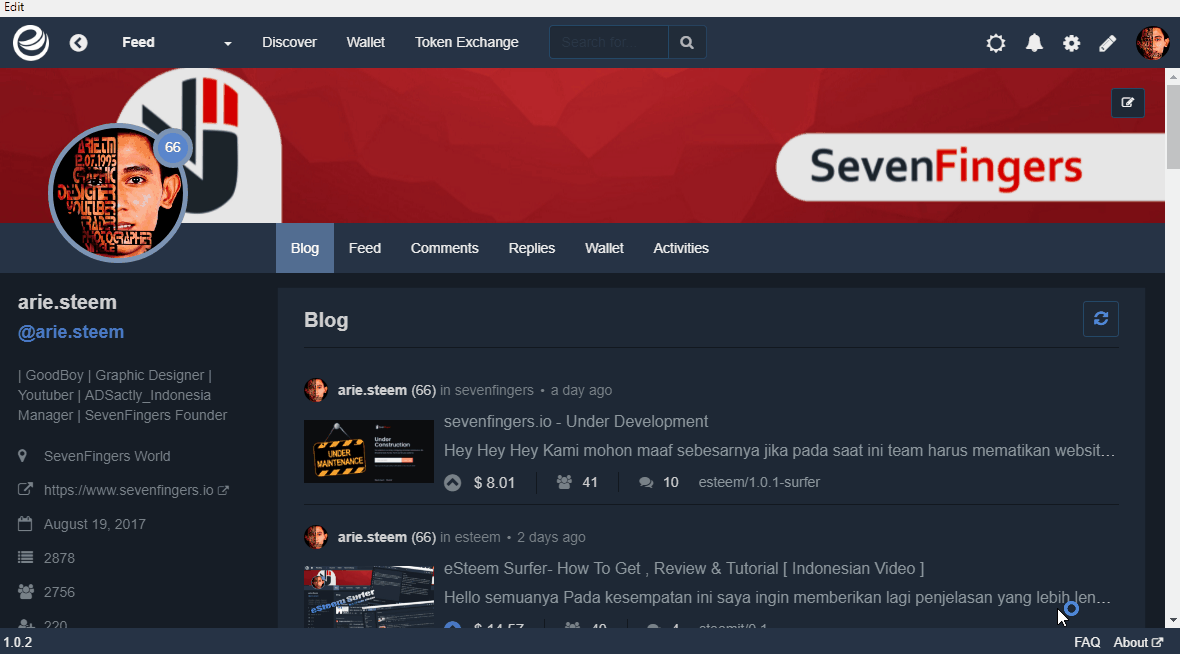Open eSteem Surfer post thumbnail
Viewport: 1180px width, 654px height.
pos(369,597)
